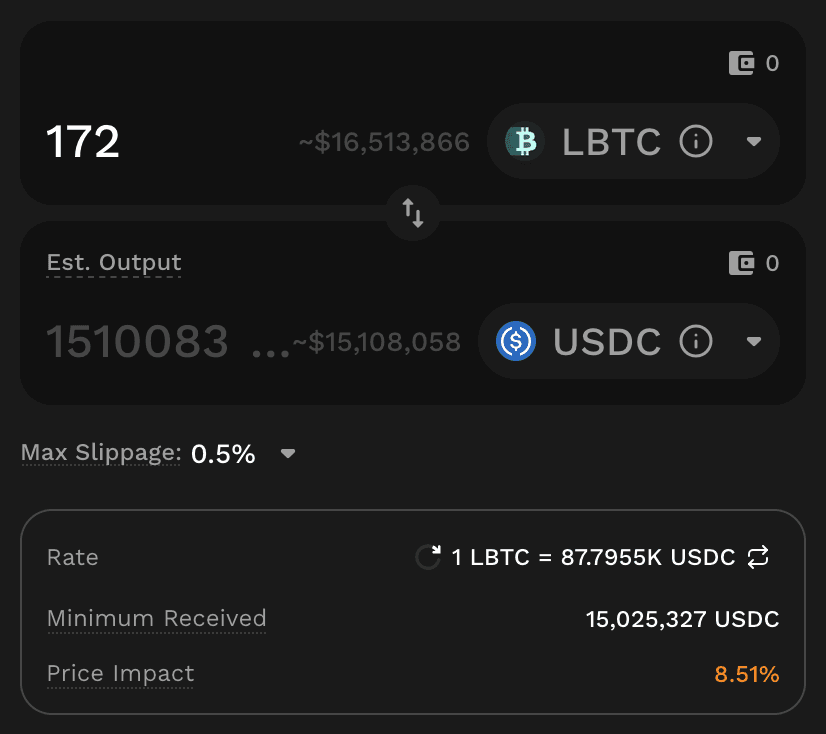Screen dimensions: 826x734
Task: Click the Est. Output label
Action: (114, 263)
